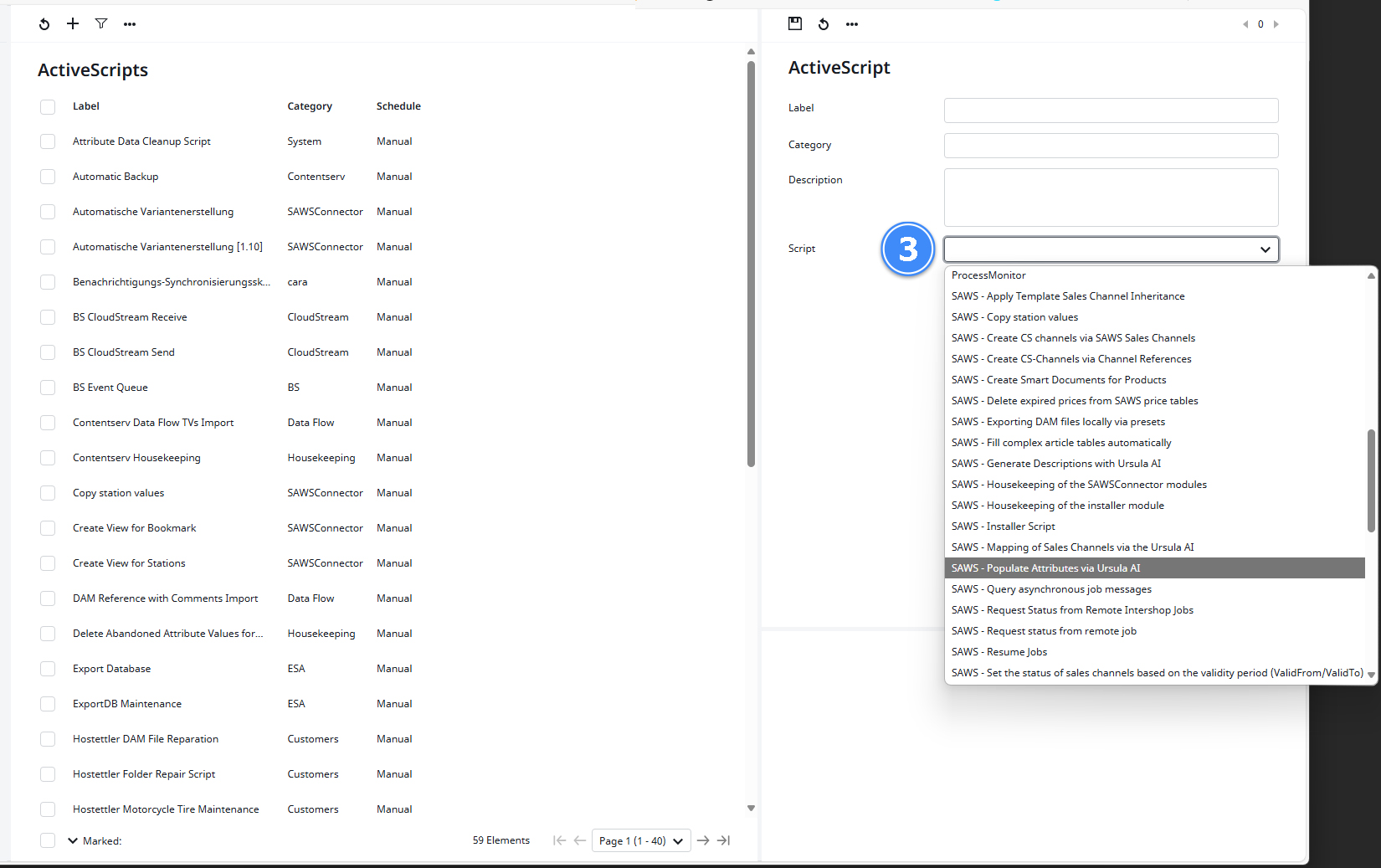Check Hostettler DAM File Reparation row
Viewport: 1381px width, 868px height.
click(x=48, y=740)
